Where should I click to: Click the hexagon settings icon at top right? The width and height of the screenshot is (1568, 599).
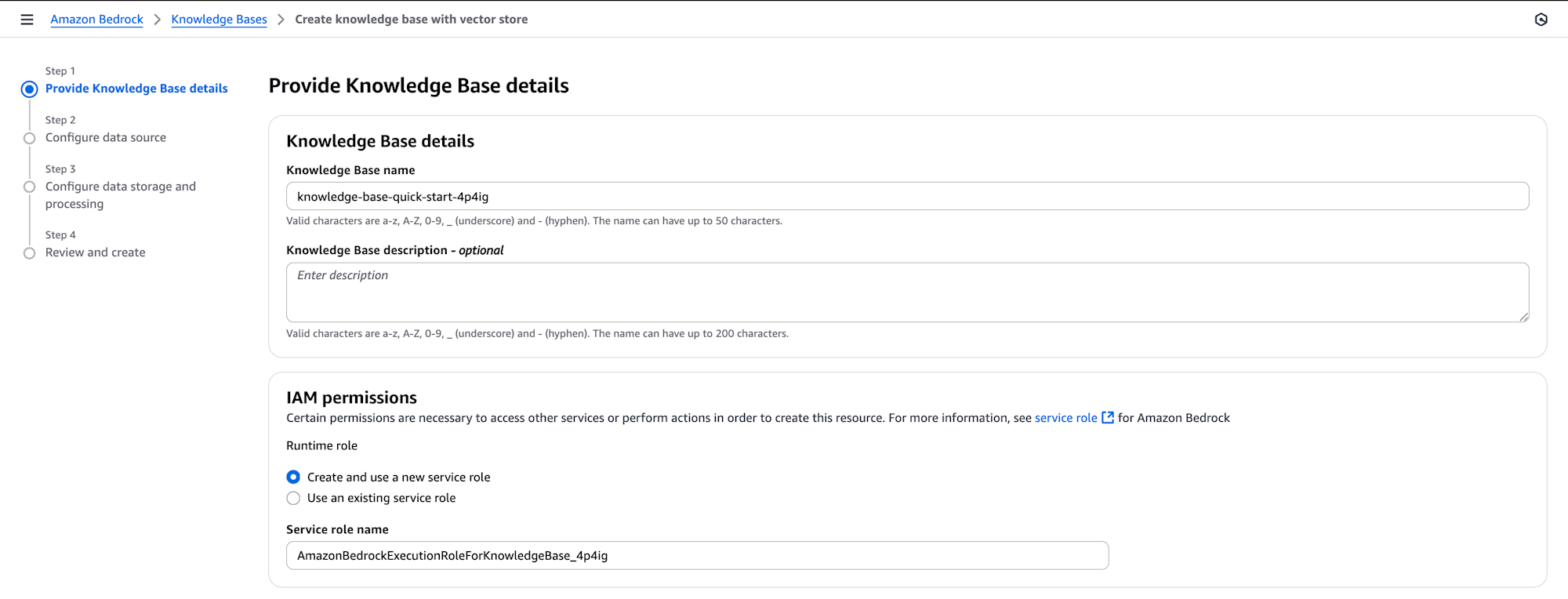pyautogui.click(x=1541, y=20)
